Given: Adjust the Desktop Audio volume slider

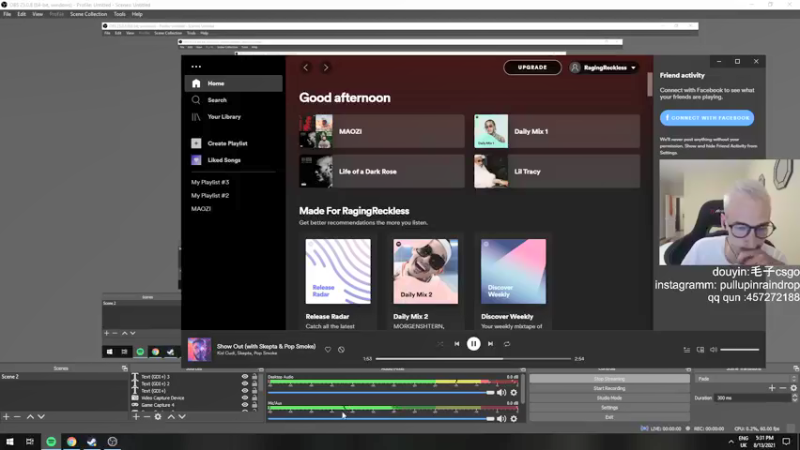Looking at the screenshot, I should 381,392.
